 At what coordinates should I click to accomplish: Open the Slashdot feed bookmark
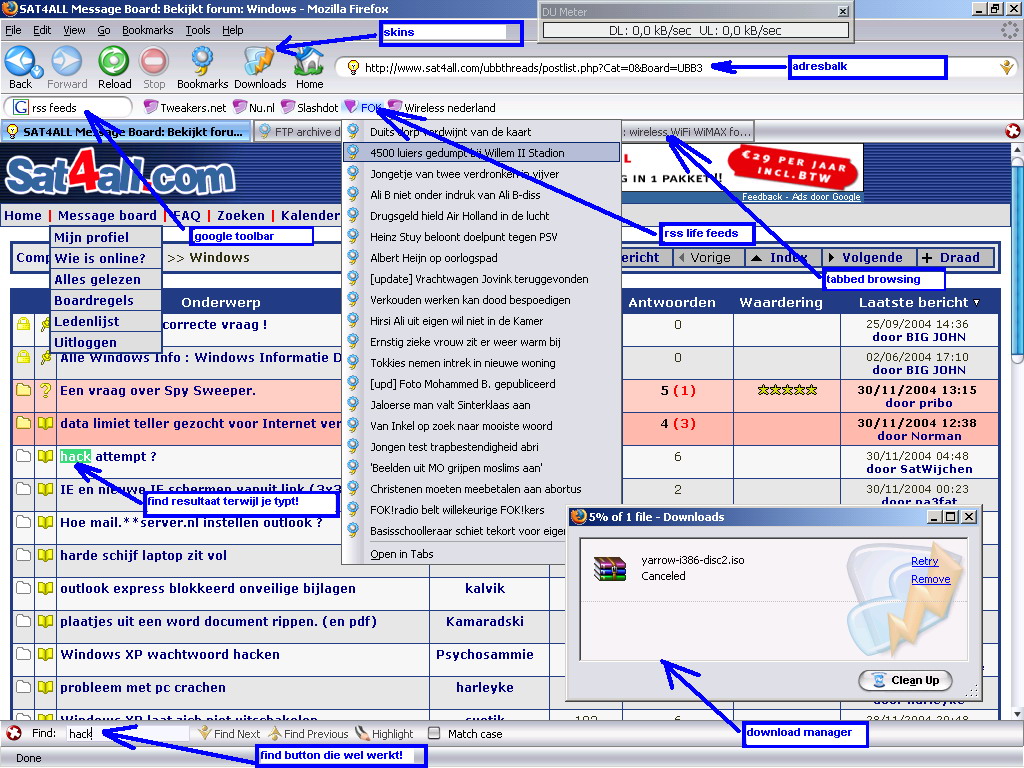pos(310,107)
